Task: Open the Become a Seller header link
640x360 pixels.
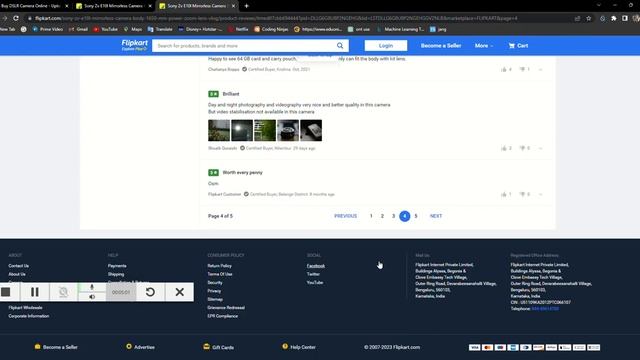Action: tap(441, 46)
